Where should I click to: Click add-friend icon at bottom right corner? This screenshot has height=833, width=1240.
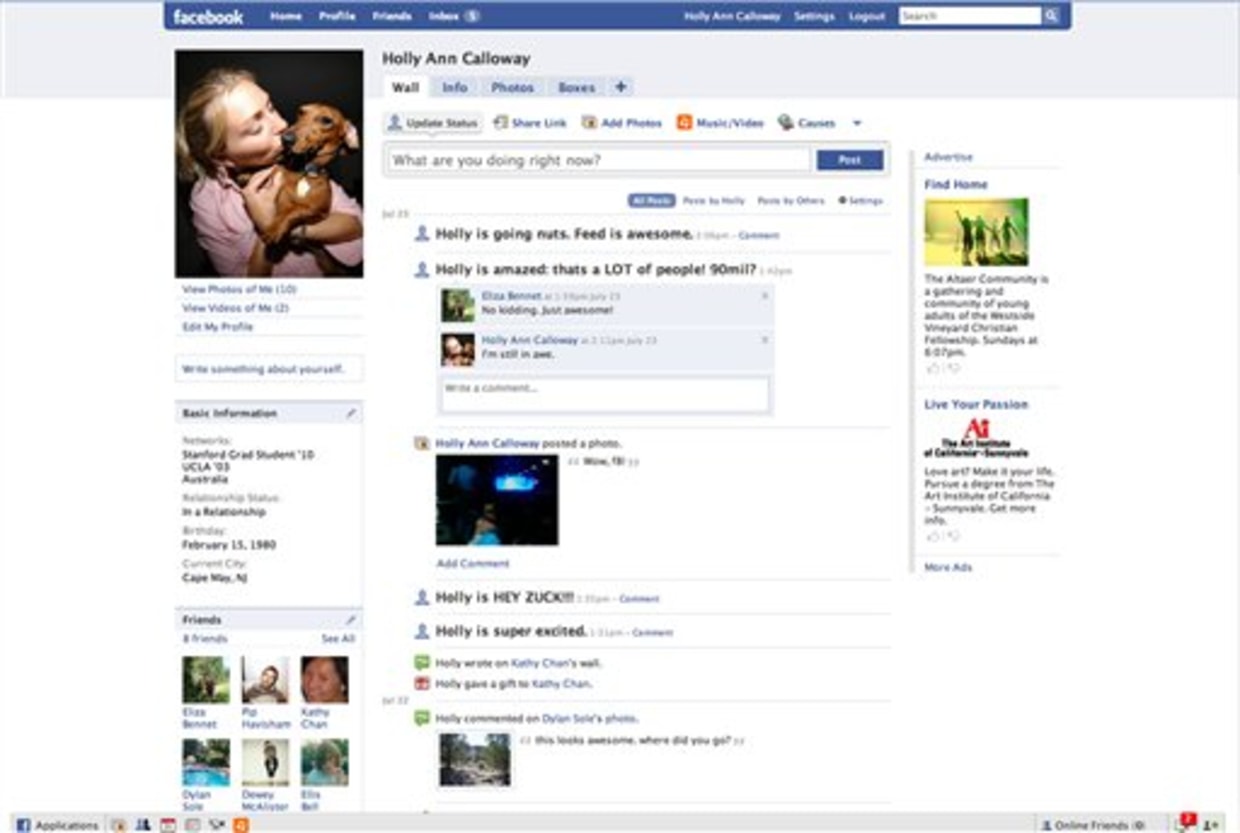1212,825
